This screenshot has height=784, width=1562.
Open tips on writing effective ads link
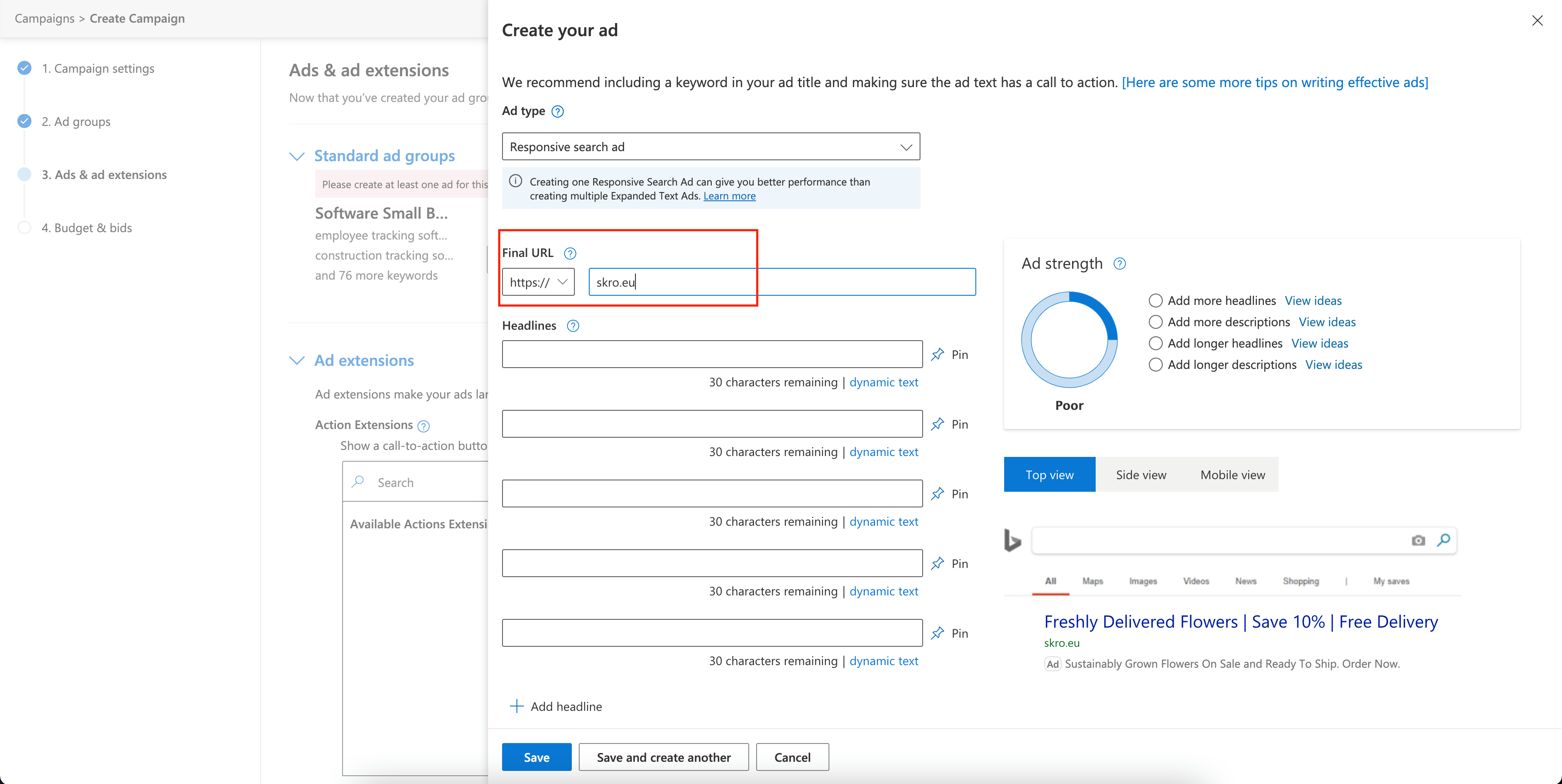pos(1275,82)
